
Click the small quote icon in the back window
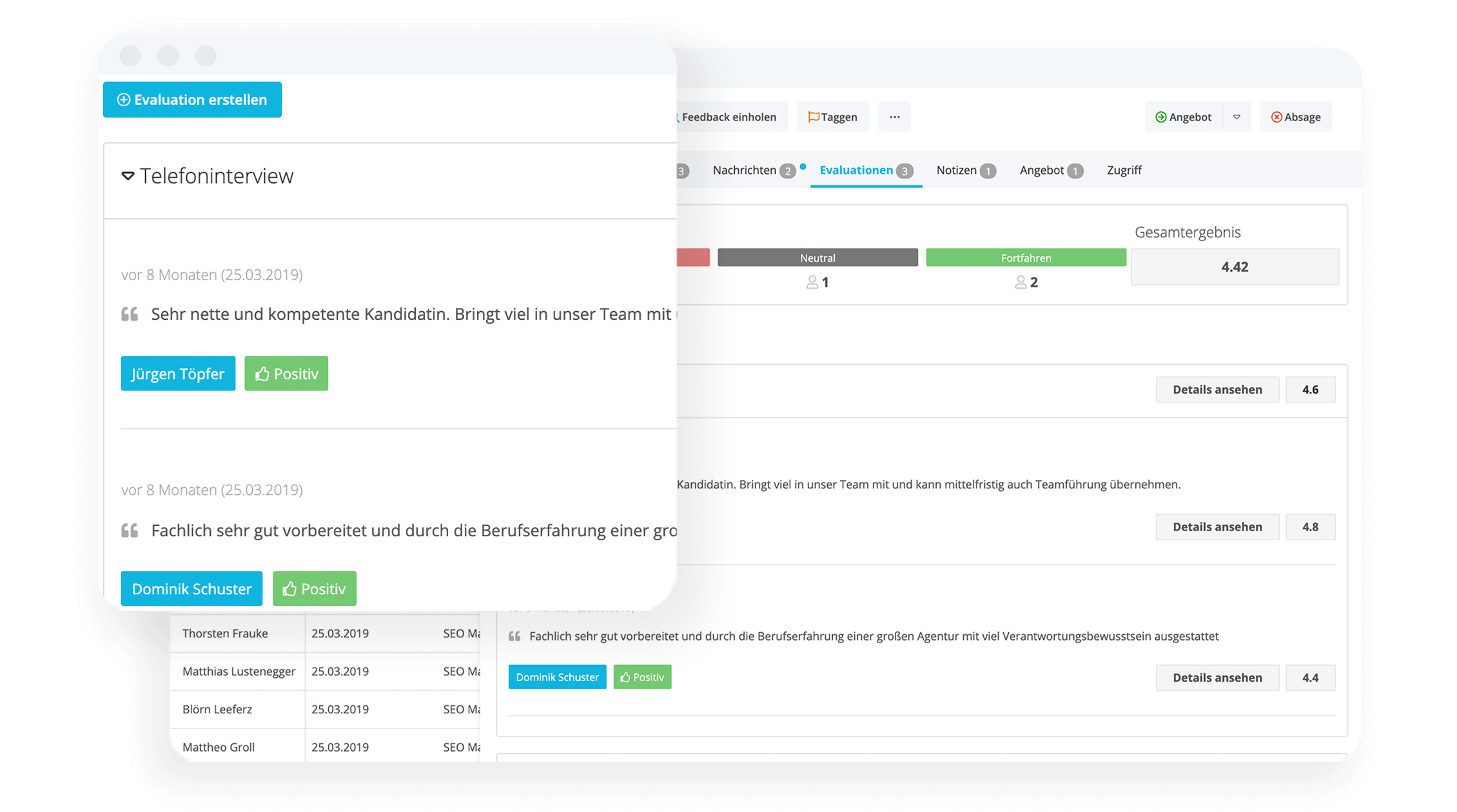click(514, 637)
